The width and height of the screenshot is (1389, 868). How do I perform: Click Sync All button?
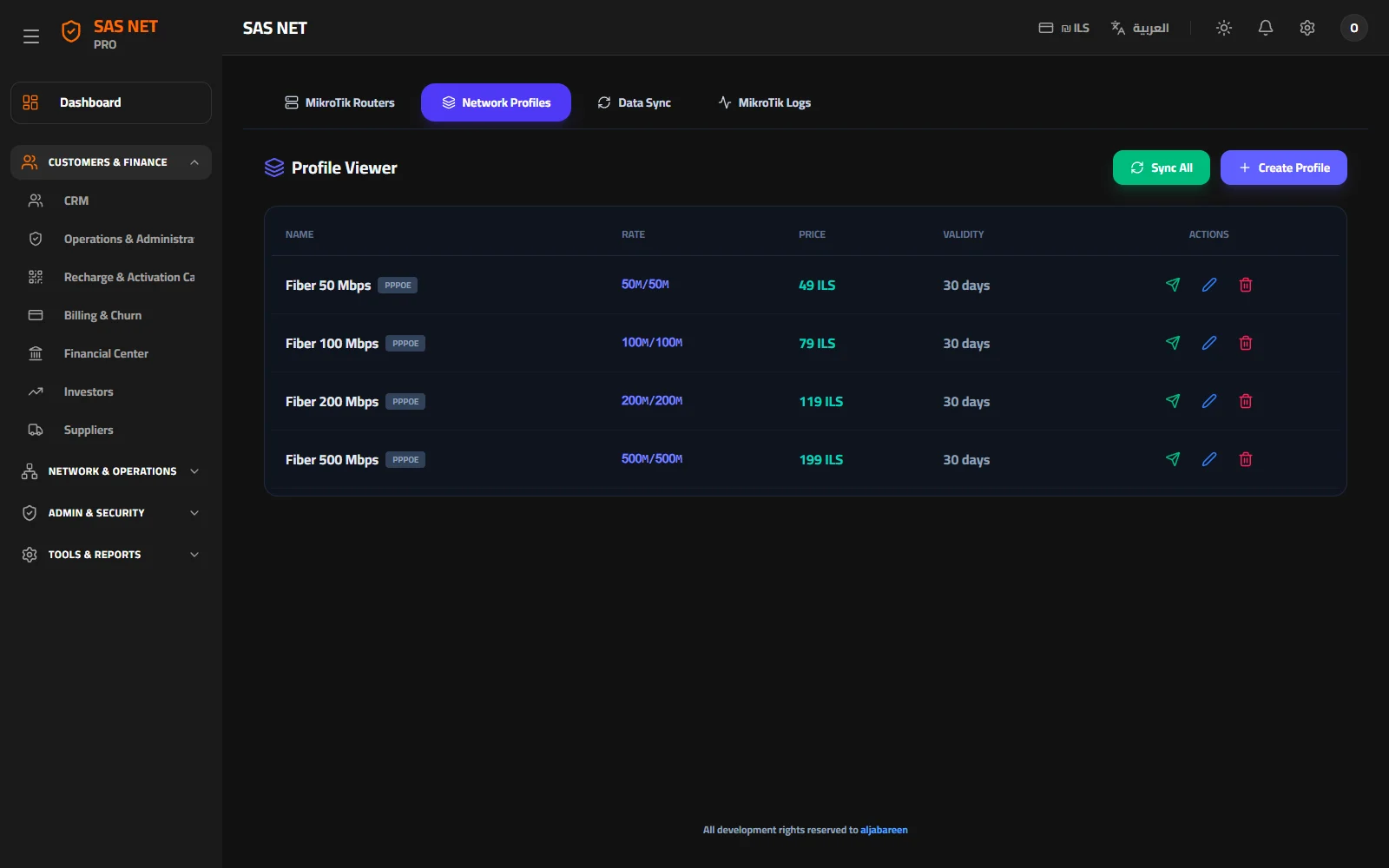tap(1162, 168)
